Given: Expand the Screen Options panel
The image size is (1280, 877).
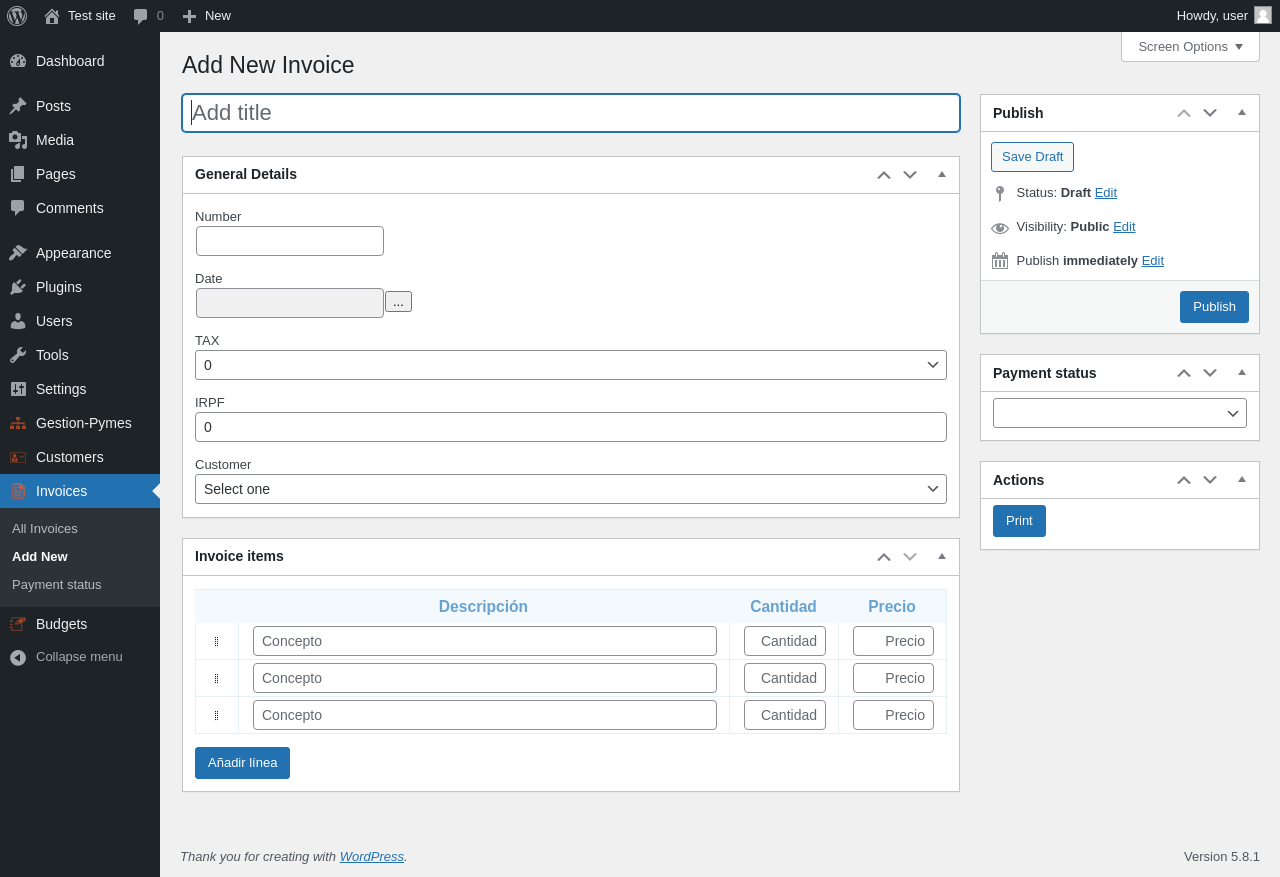Looking at the screenshot, I should coord(1190,46).
